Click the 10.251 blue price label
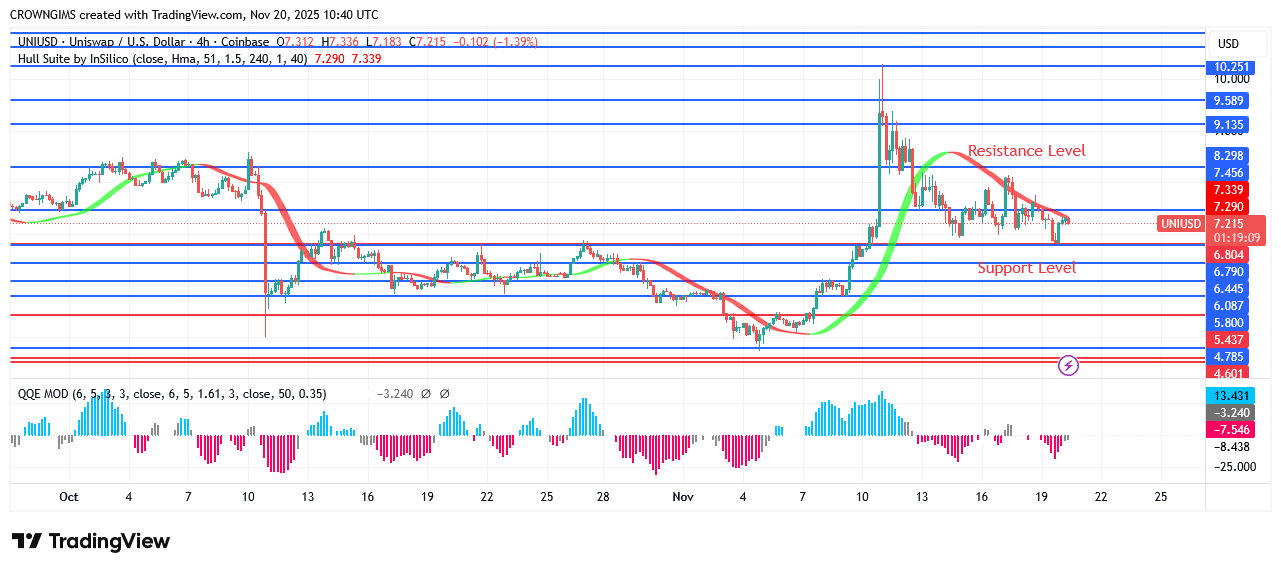The width and height of the screenshot is (1281, 571). point(1229,66)
